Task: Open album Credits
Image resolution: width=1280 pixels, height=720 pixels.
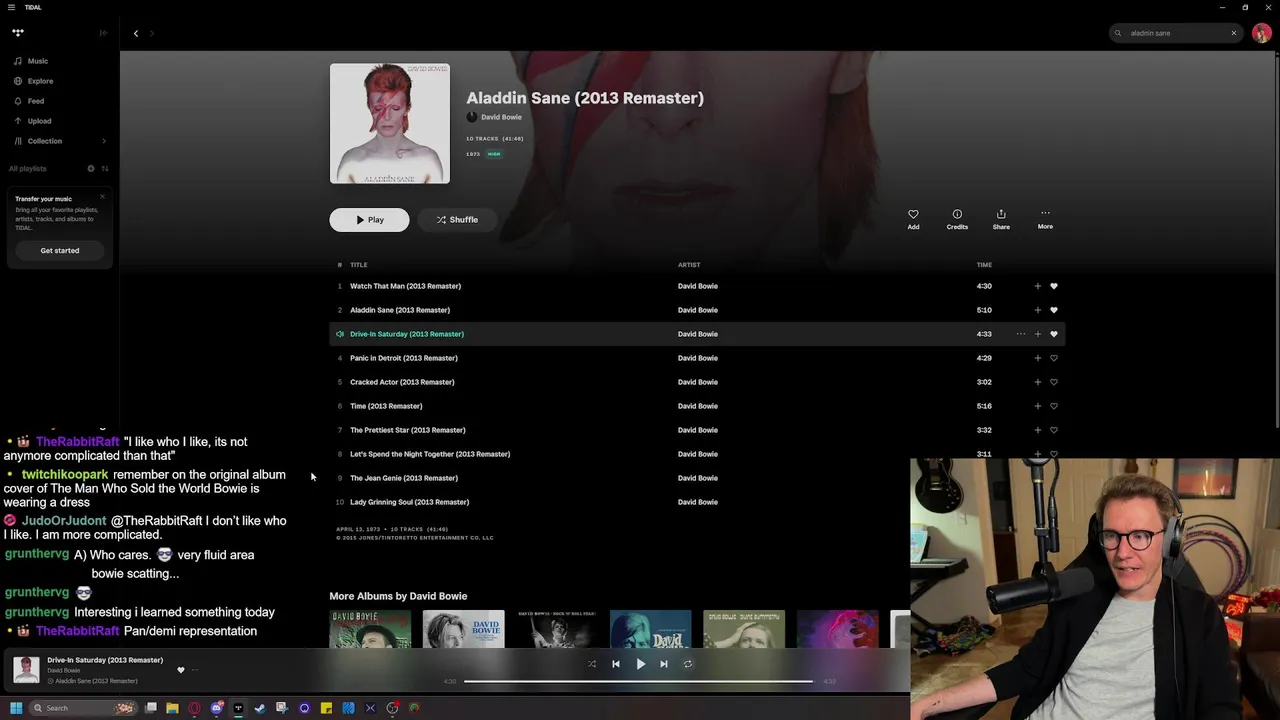Action: pyautogui.click(x=957, y=219)
